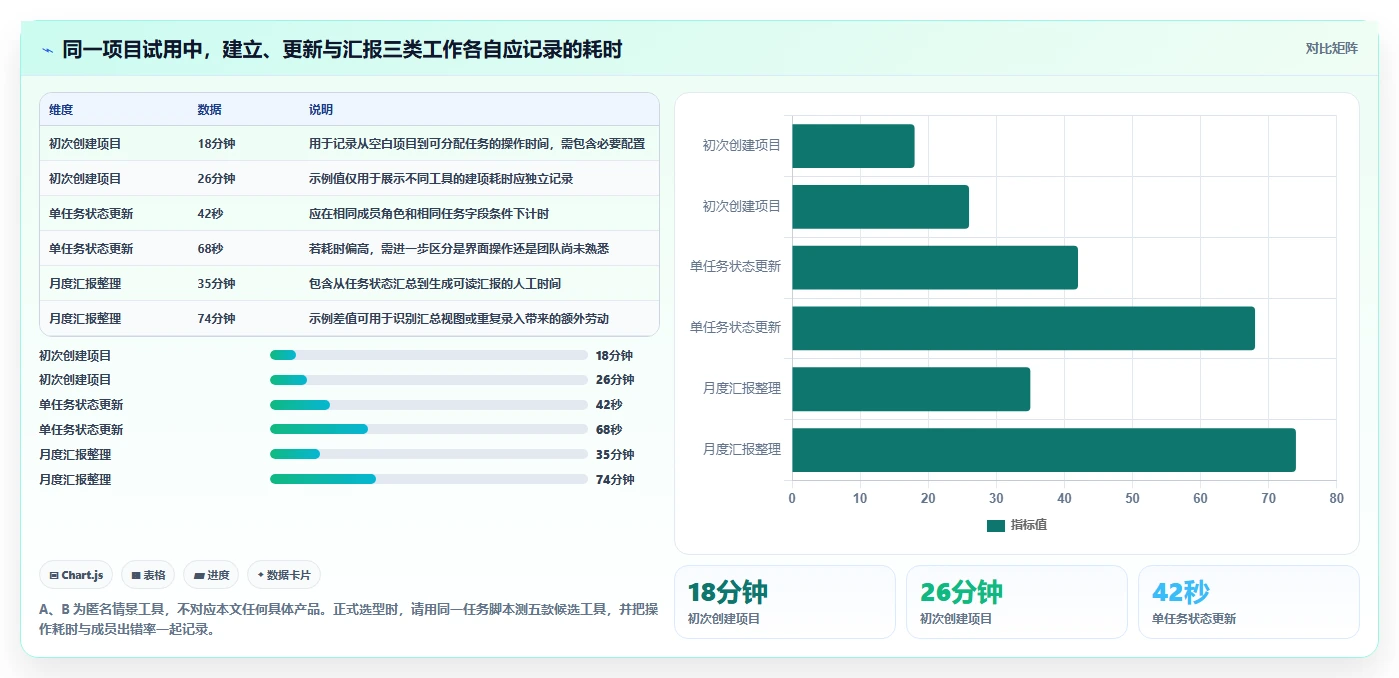Click the chart bar ending near 35
The image size is (1399, 678).
(x=911, y=389)
